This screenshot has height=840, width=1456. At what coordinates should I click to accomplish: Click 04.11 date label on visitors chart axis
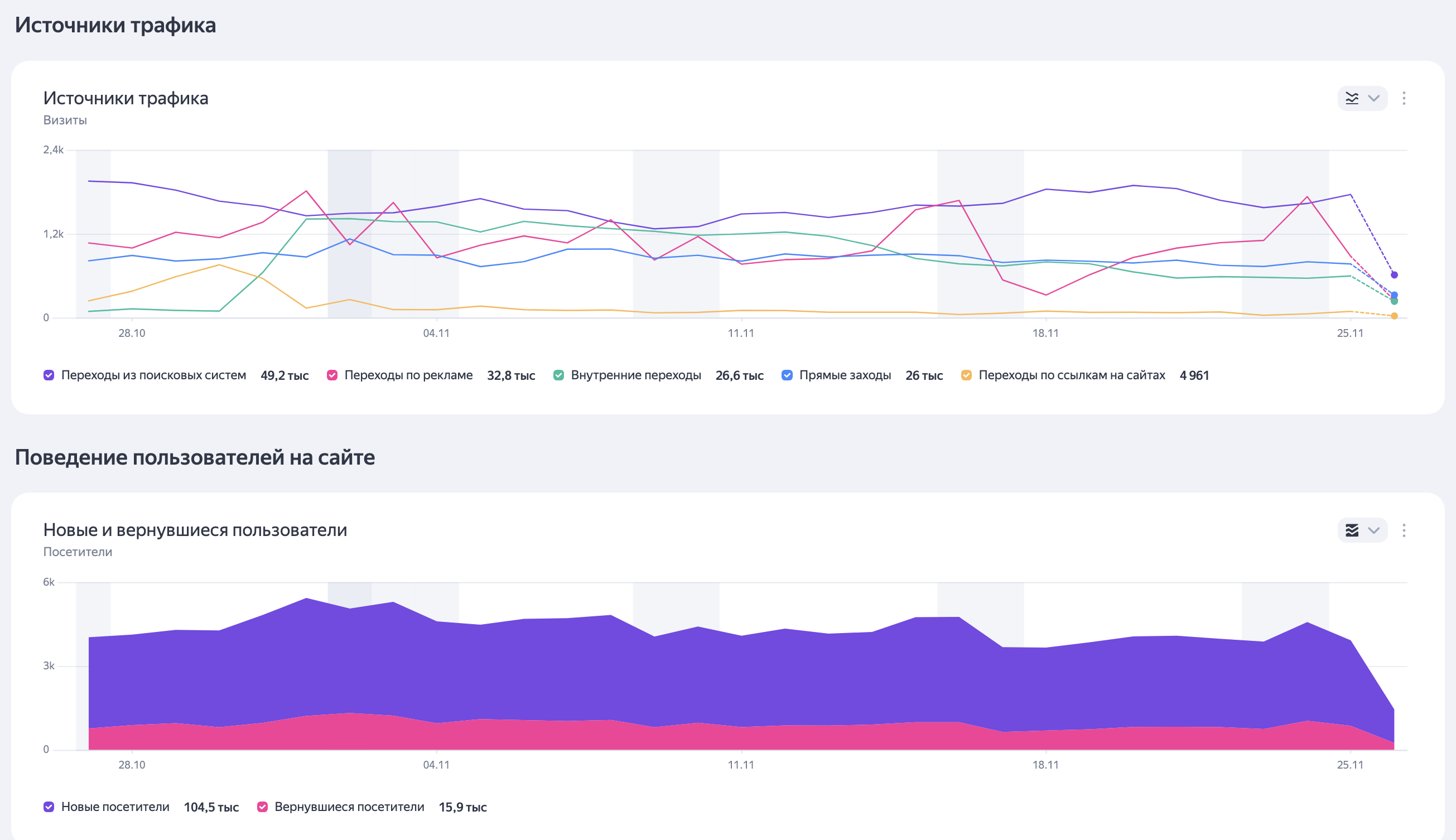[436, 765]
